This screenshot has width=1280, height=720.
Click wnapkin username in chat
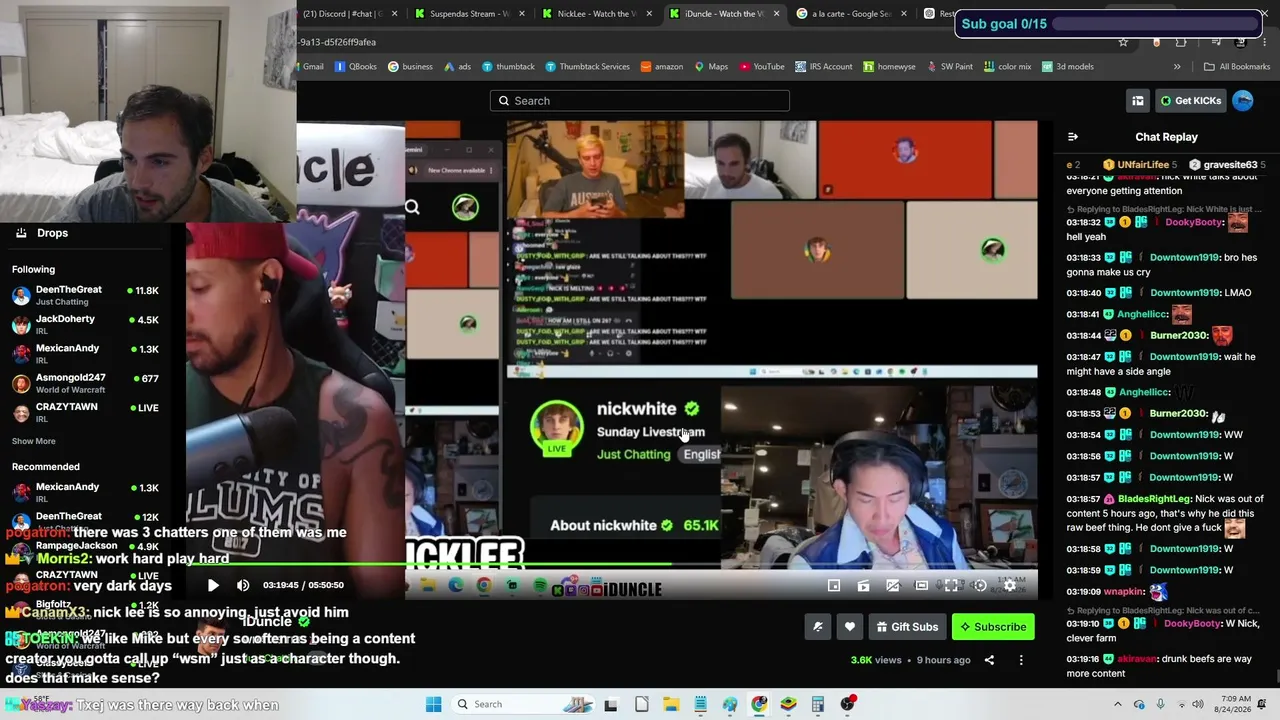point(1123,592)
